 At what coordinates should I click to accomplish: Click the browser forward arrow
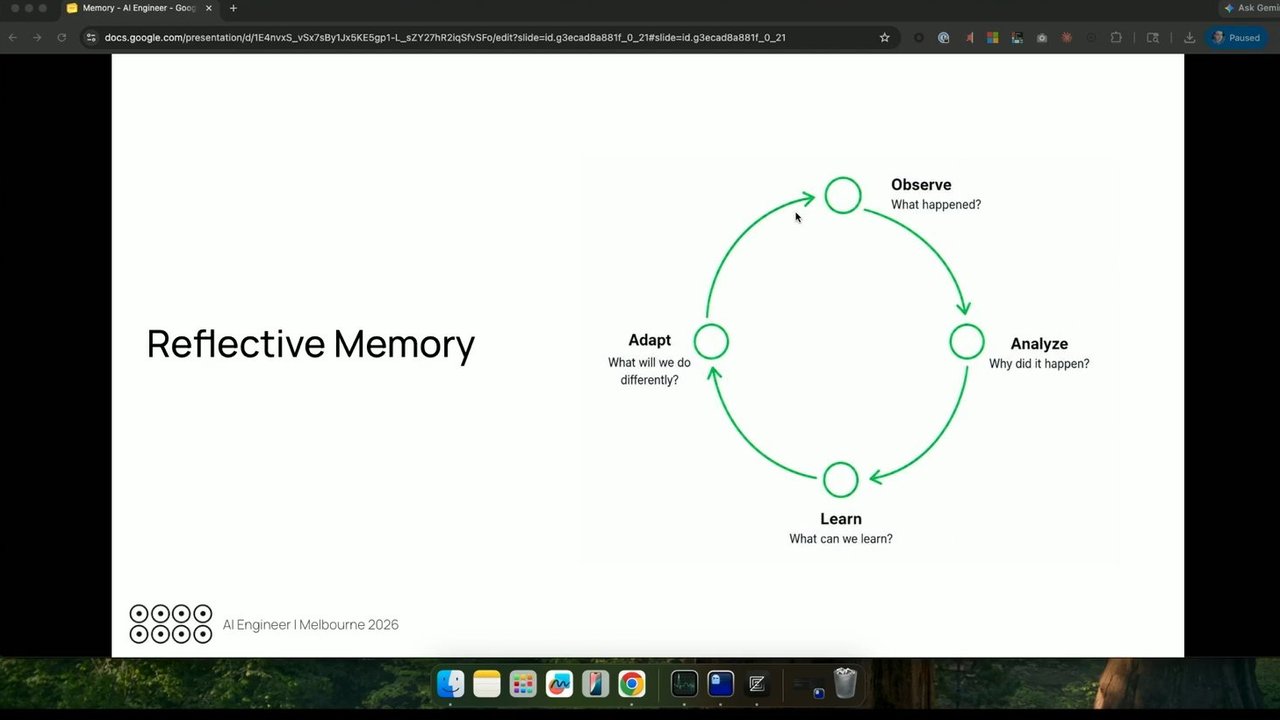click(x=37, y=38)
